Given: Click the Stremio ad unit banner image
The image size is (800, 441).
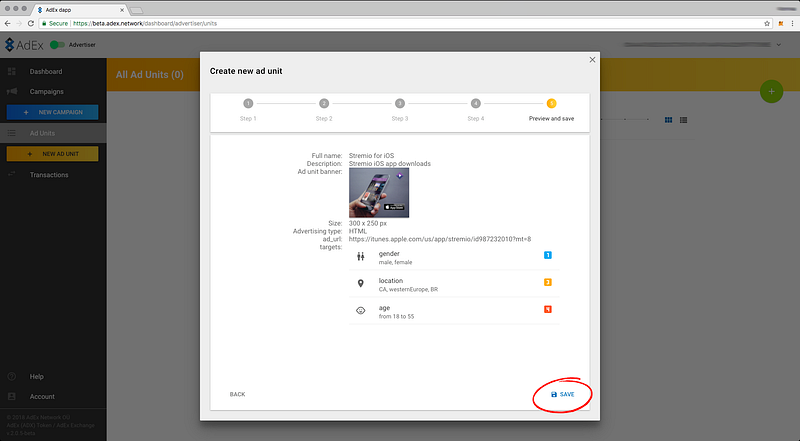Looking at the screenshot, I should pyautogui.click(x=379, y=193).
